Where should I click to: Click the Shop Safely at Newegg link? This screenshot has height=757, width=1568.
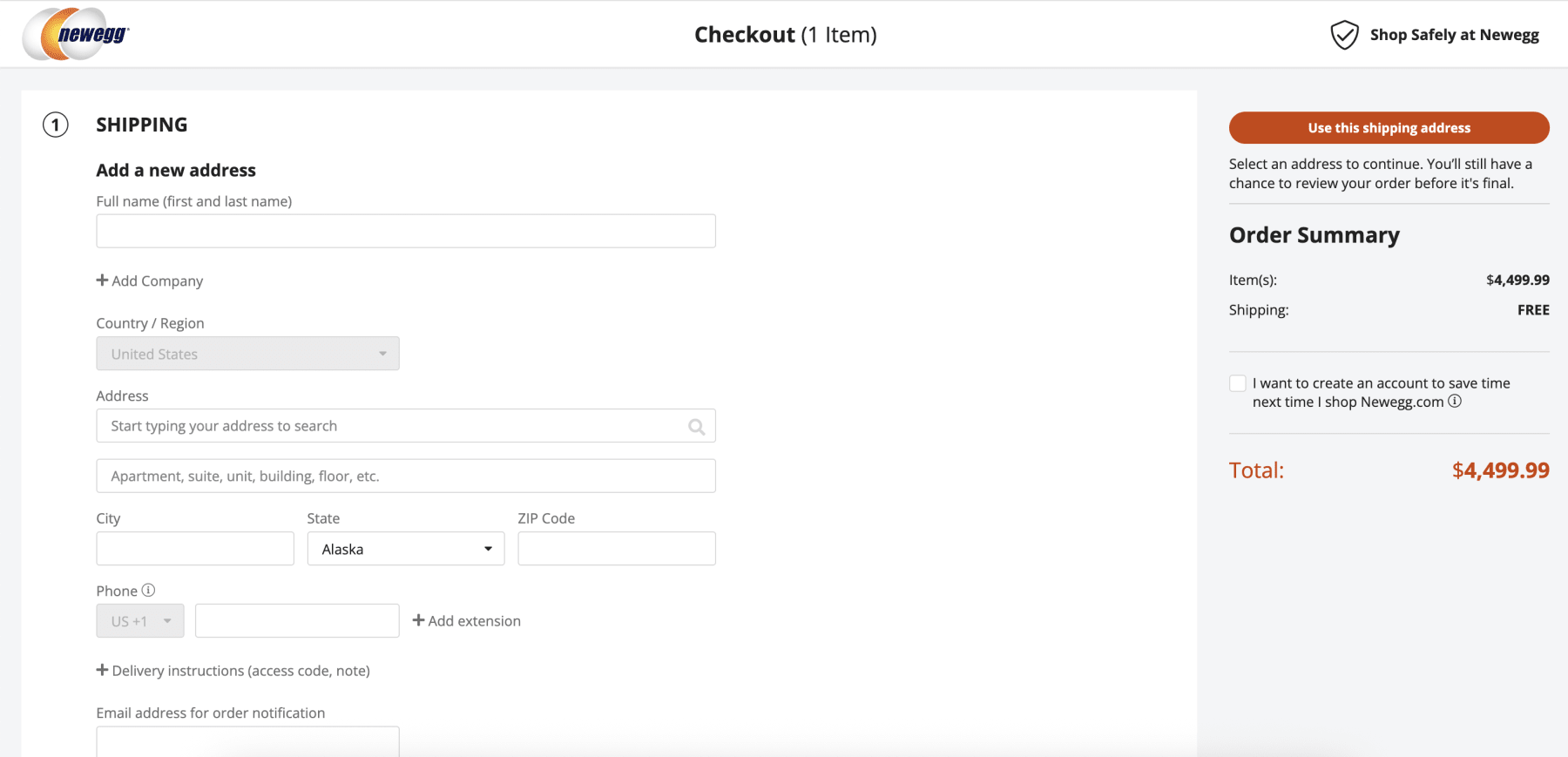(x=1454, y=35)
